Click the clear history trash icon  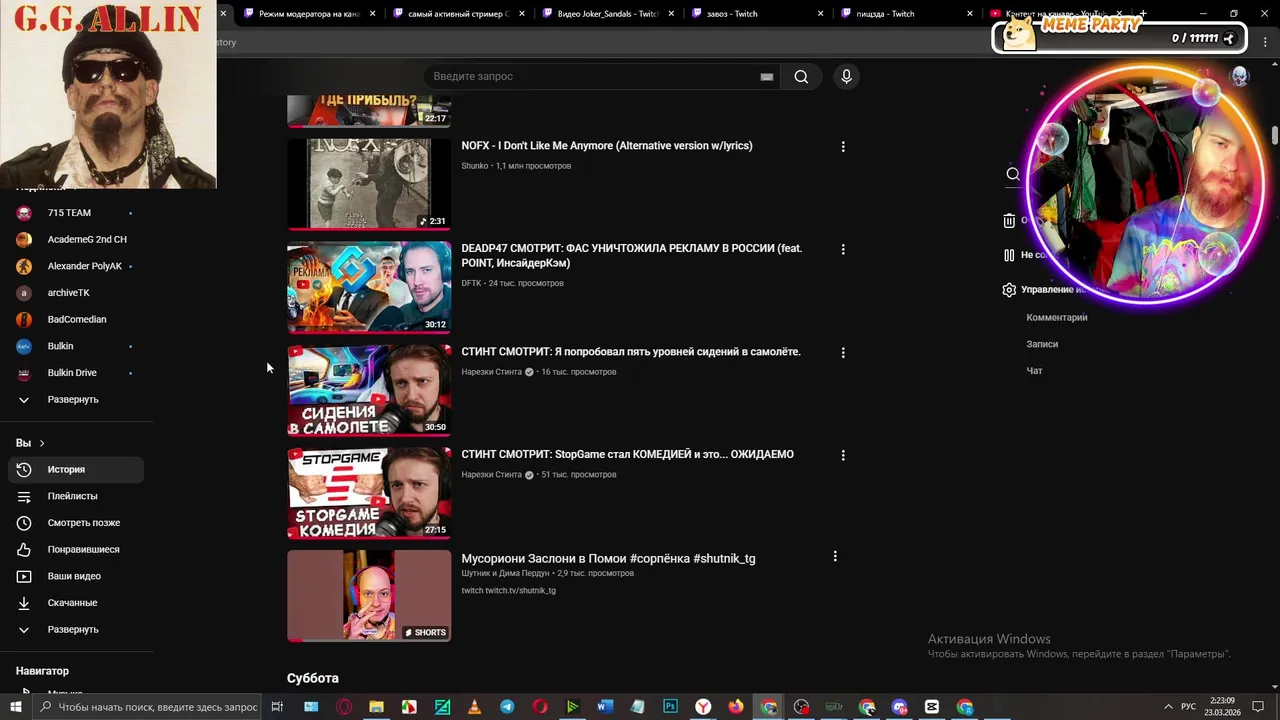(1009, 220)
